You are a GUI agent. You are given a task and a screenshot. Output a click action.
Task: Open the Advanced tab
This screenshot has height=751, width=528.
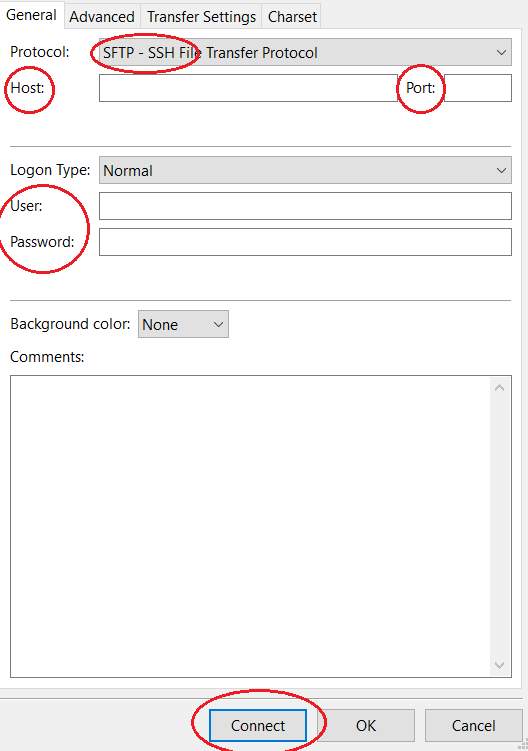[x=102, y=17]
